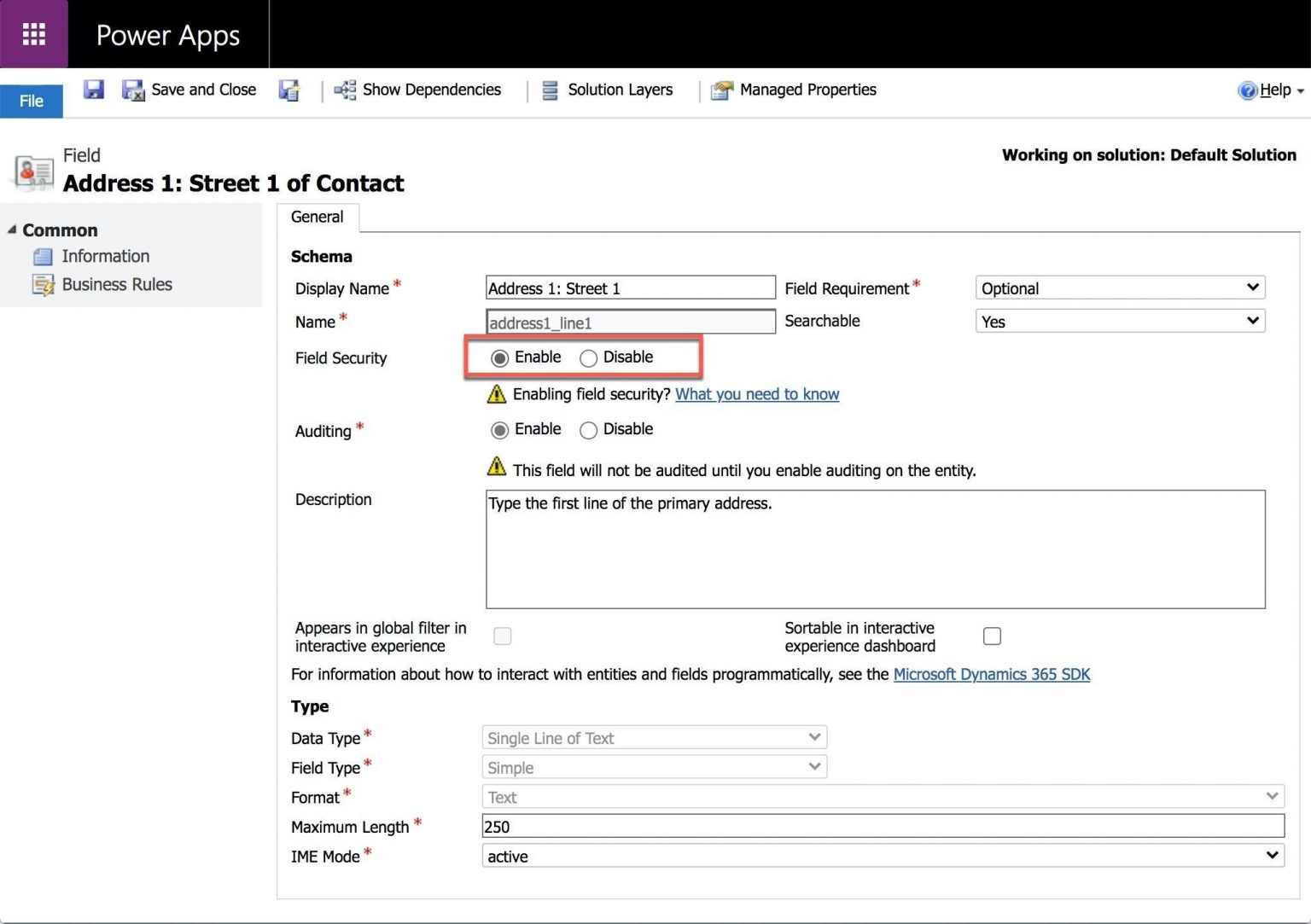The height and width of the screenshot is (924, 1311).
Task: Open the Searchable dropdown
Action: 1119,322
